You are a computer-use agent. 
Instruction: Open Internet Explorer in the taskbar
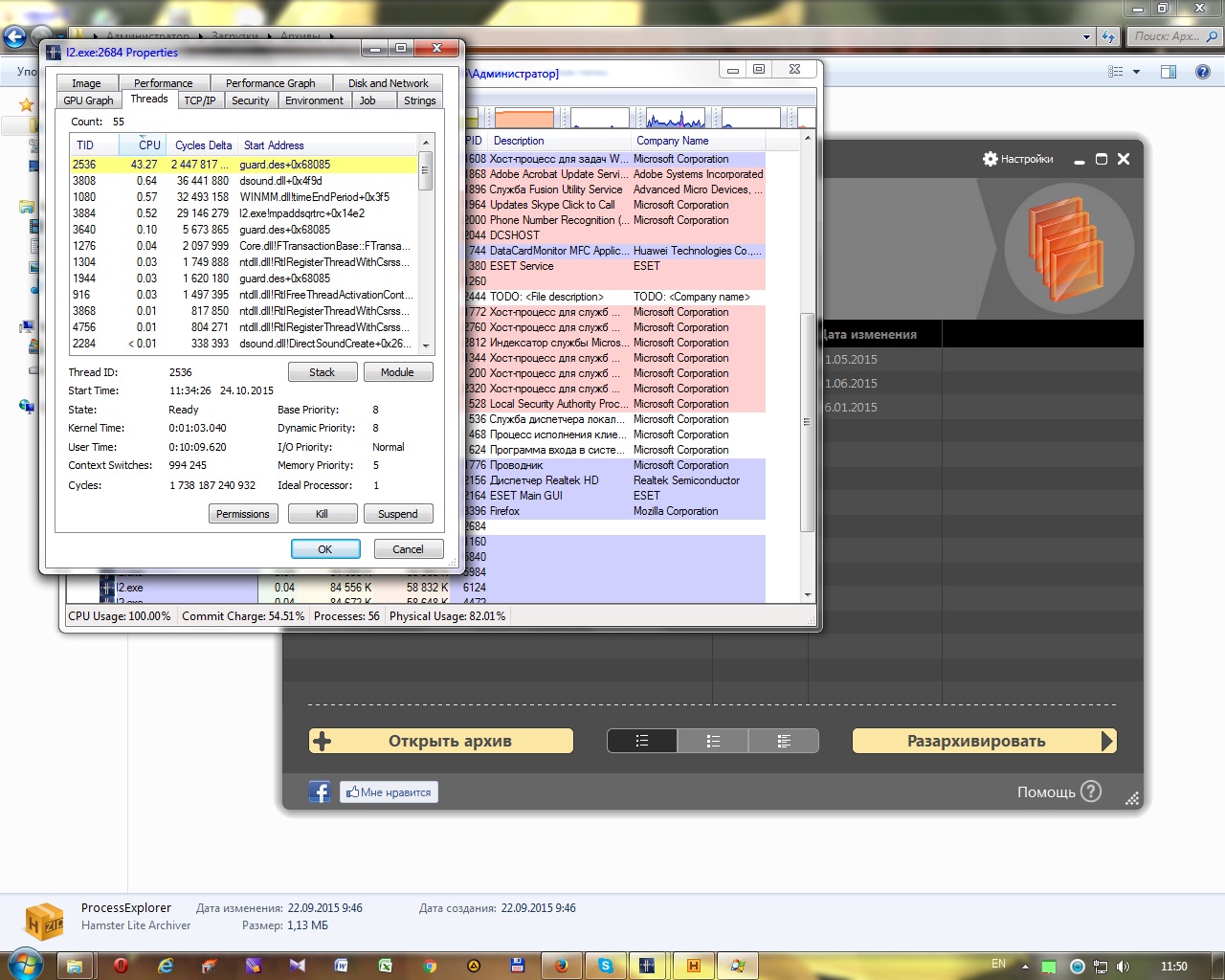pos(166,966)
